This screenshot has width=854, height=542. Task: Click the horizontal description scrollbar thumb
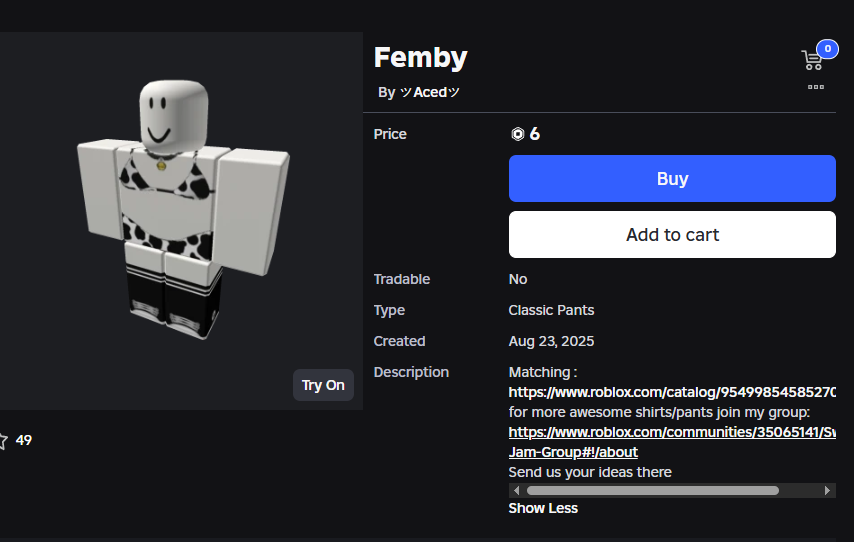(652, 490)
